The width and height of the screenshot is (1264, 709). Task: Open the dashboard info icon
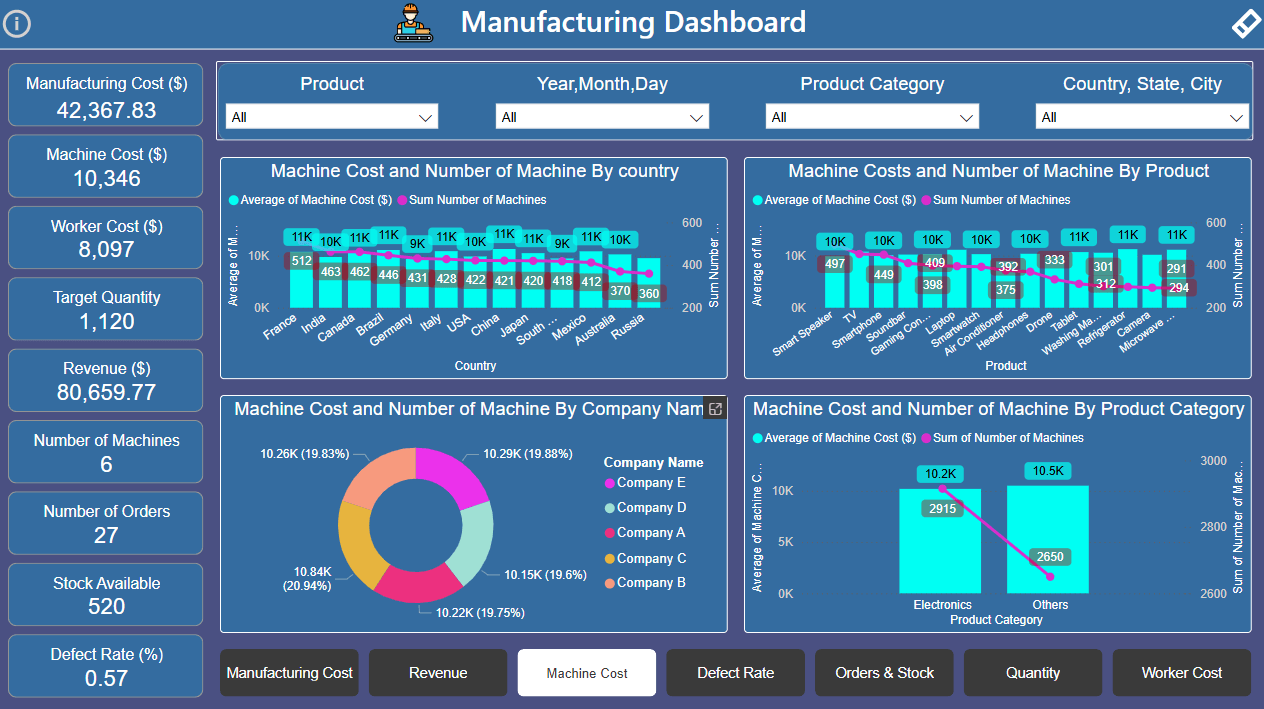(x=17, y=24)
